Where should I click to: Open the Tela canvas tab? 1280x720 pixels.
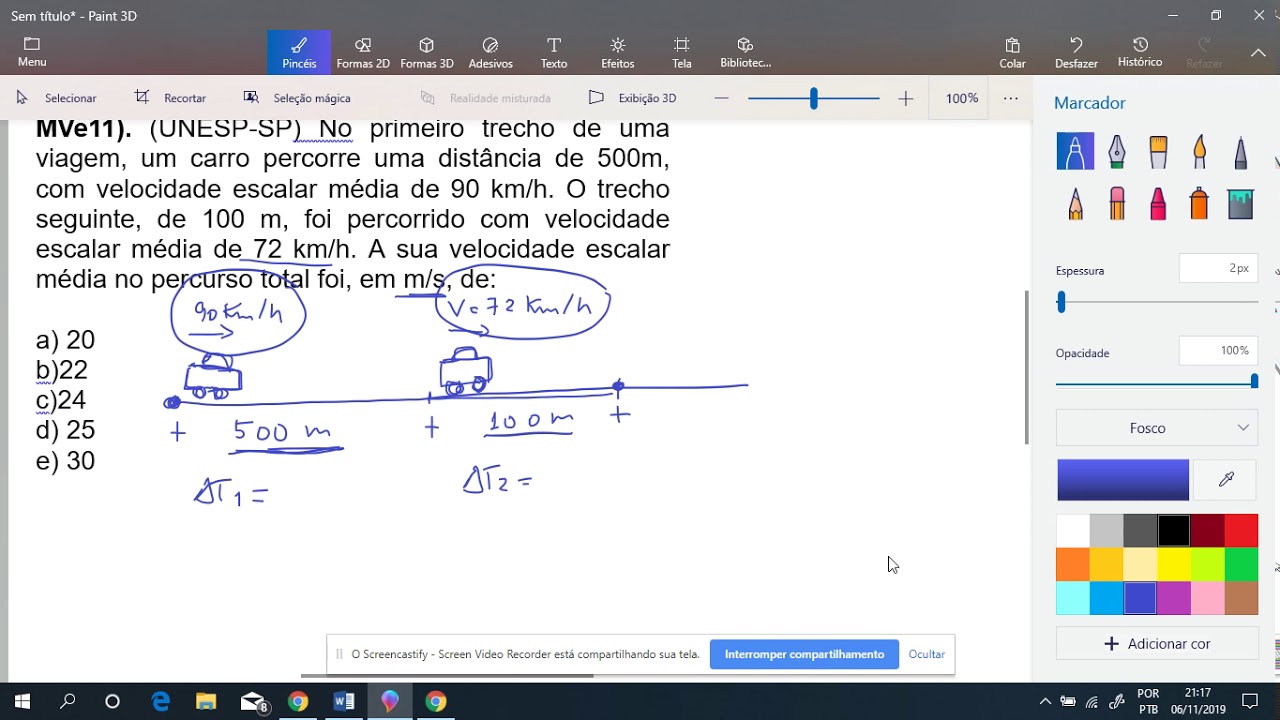682,53
